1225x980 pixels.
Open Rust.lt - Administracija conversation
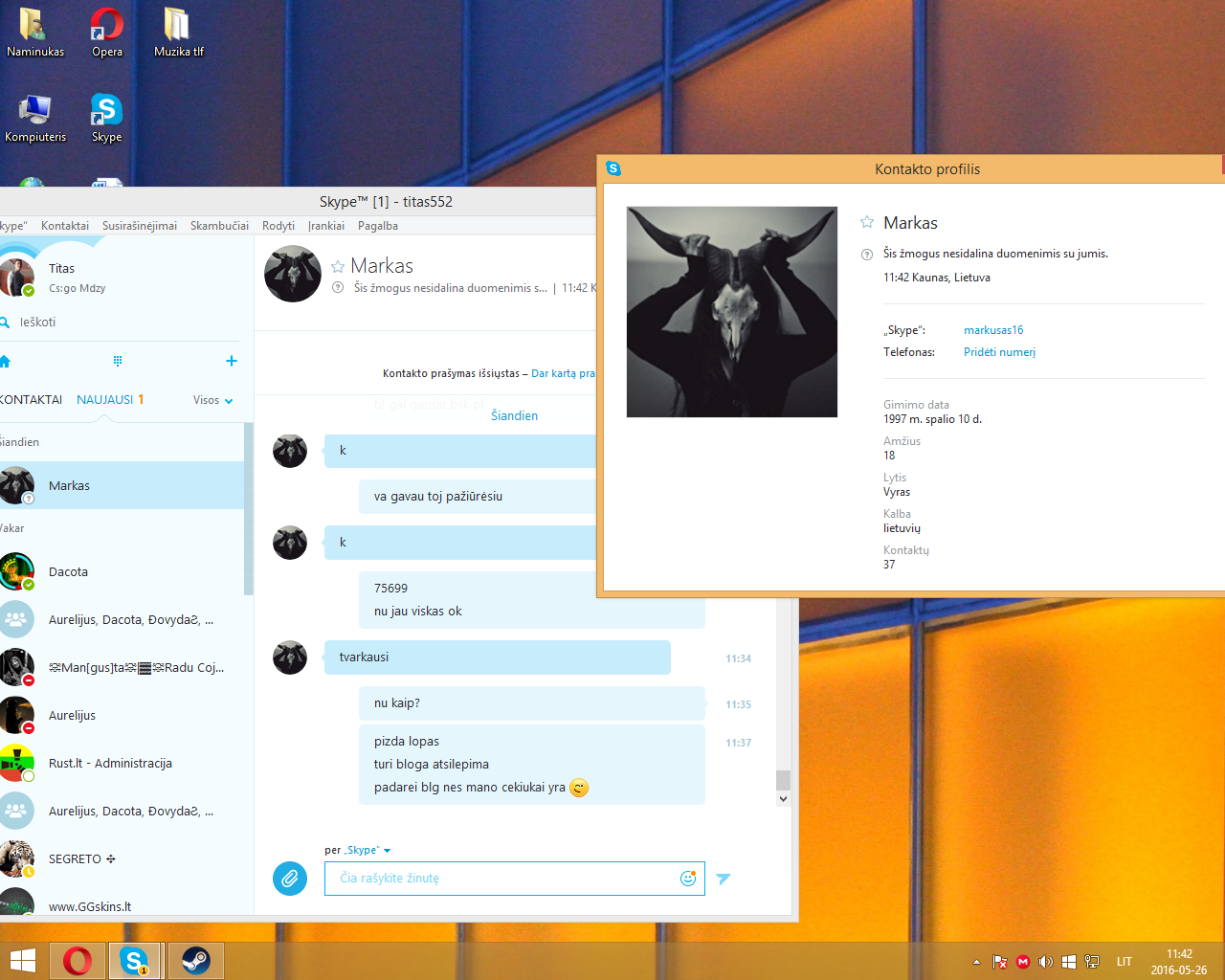[x=122, y=763]
